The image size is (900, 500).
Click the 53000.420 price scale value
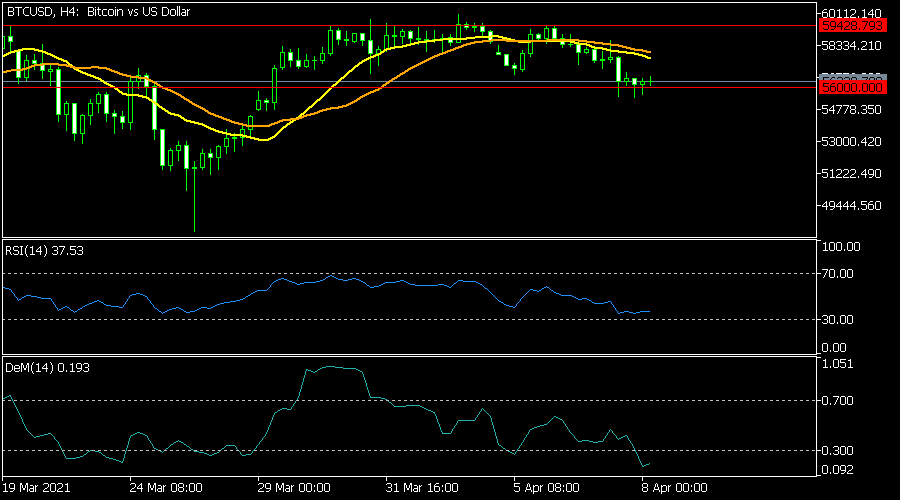click(851, 141)
